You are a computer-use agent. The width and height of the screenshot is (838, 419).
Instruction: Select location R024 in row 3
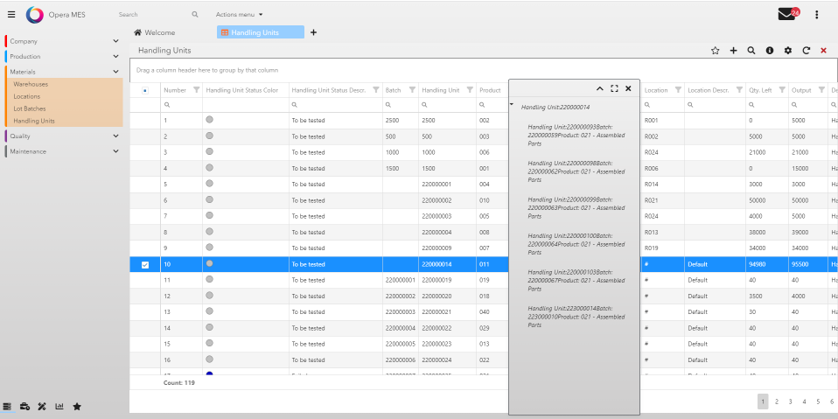663,152
